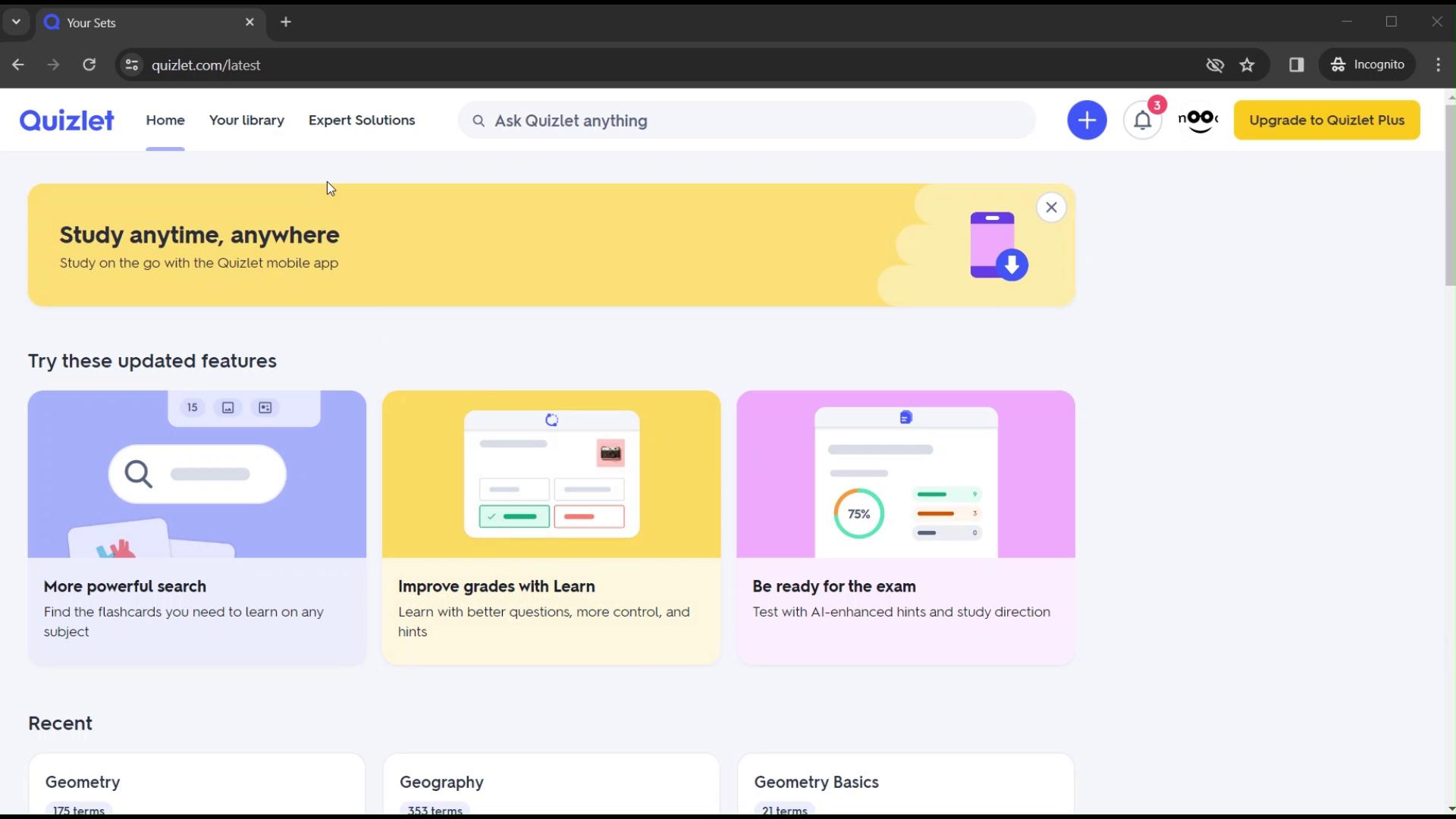Dismiss the mobile app banner close button
The width and height of the screenshot is (1456, 819).
(1051, 208)
